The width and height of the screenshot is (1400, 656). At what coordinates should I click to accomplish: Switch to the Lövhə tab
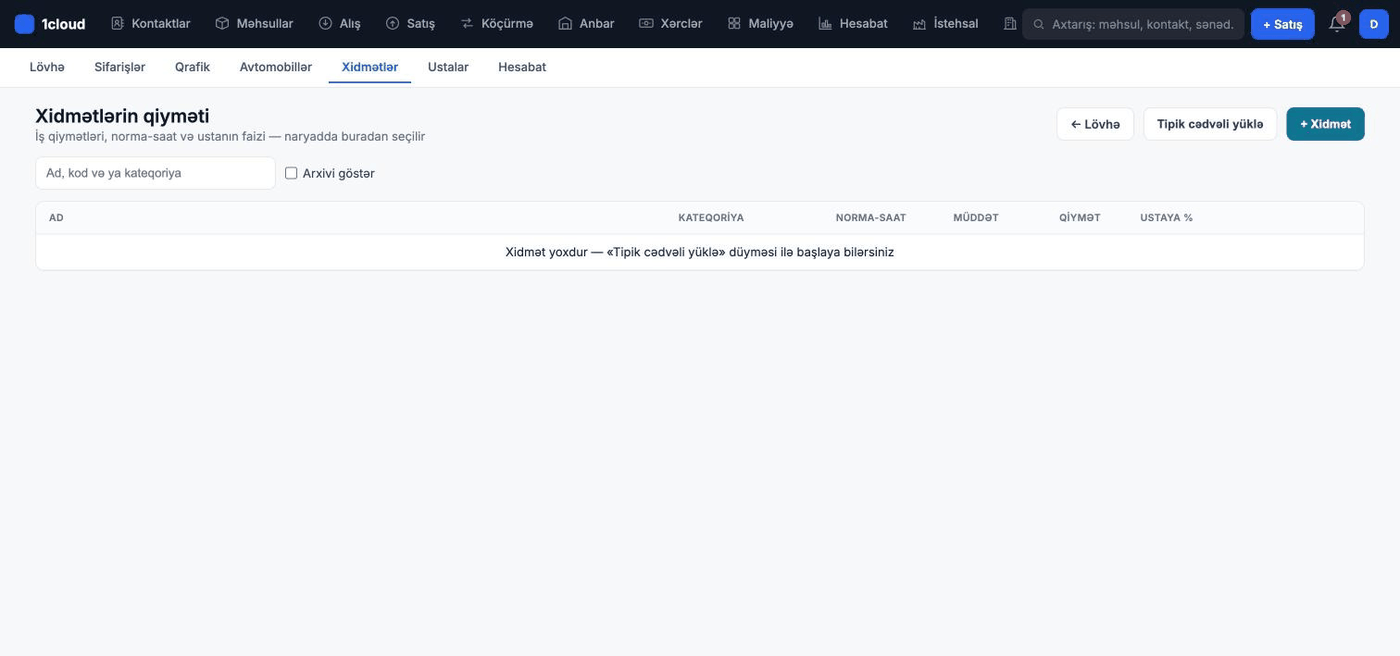pos(47,67)
